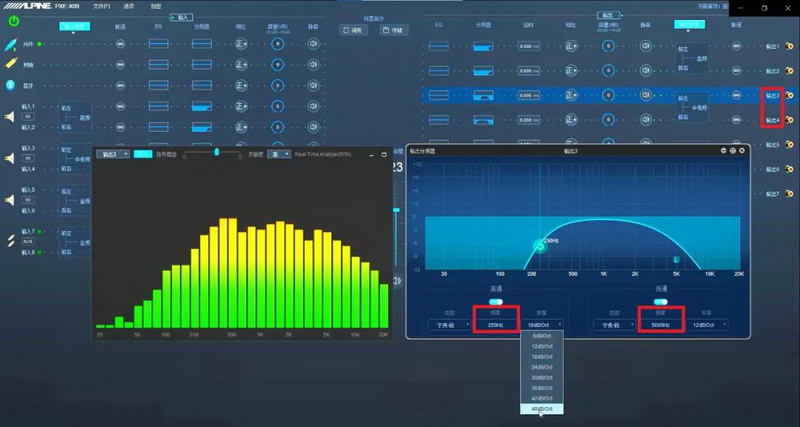Screen dimensions: 800x427
Task: Click the low-pass frequency field showing 5000Hz
Action: 661,324
